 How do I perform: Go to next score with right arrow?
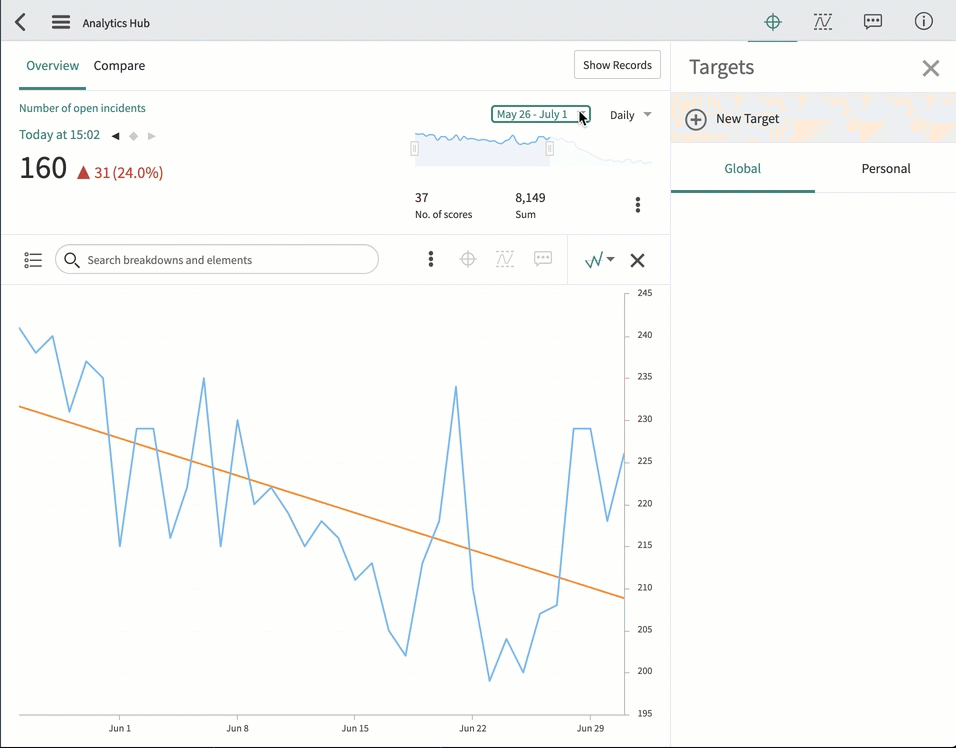152,136
